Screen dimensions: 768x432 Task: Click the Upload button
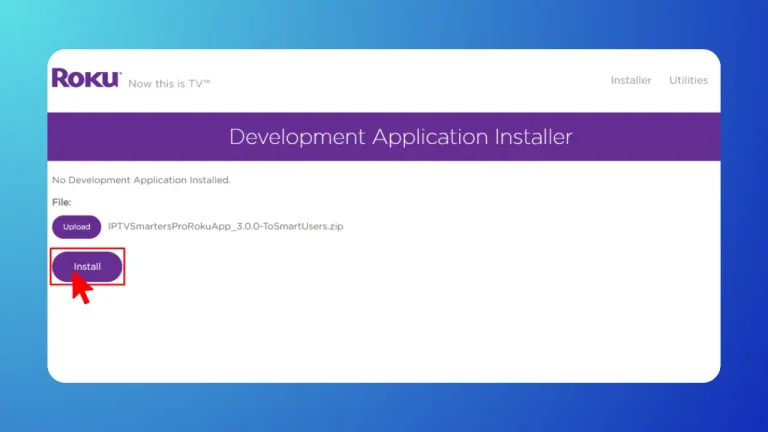tap(76, 227)
